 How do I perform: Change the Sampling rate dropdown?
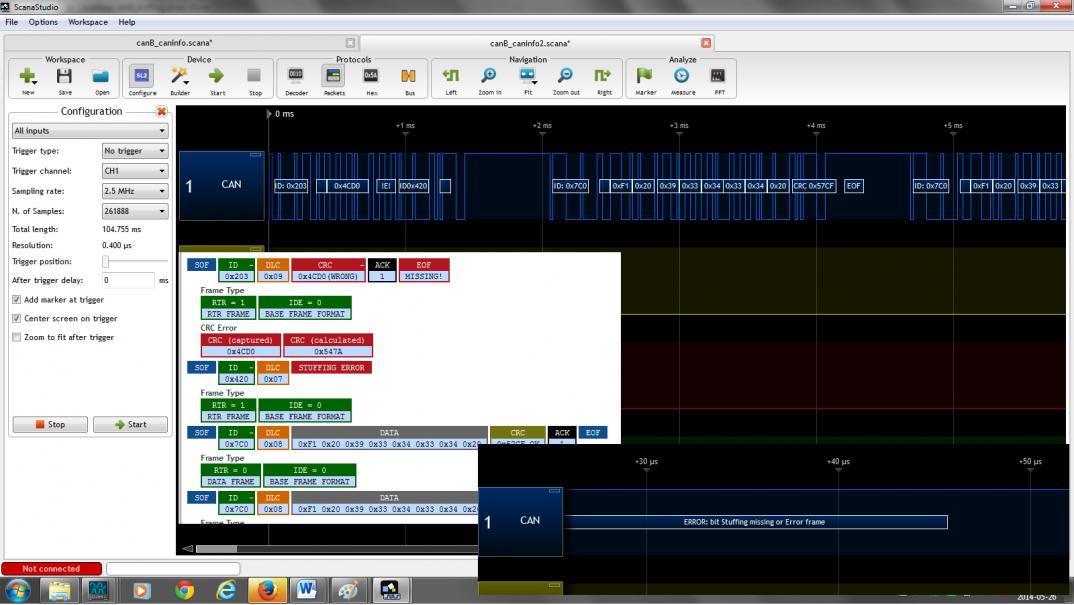[x=134, y=191]
